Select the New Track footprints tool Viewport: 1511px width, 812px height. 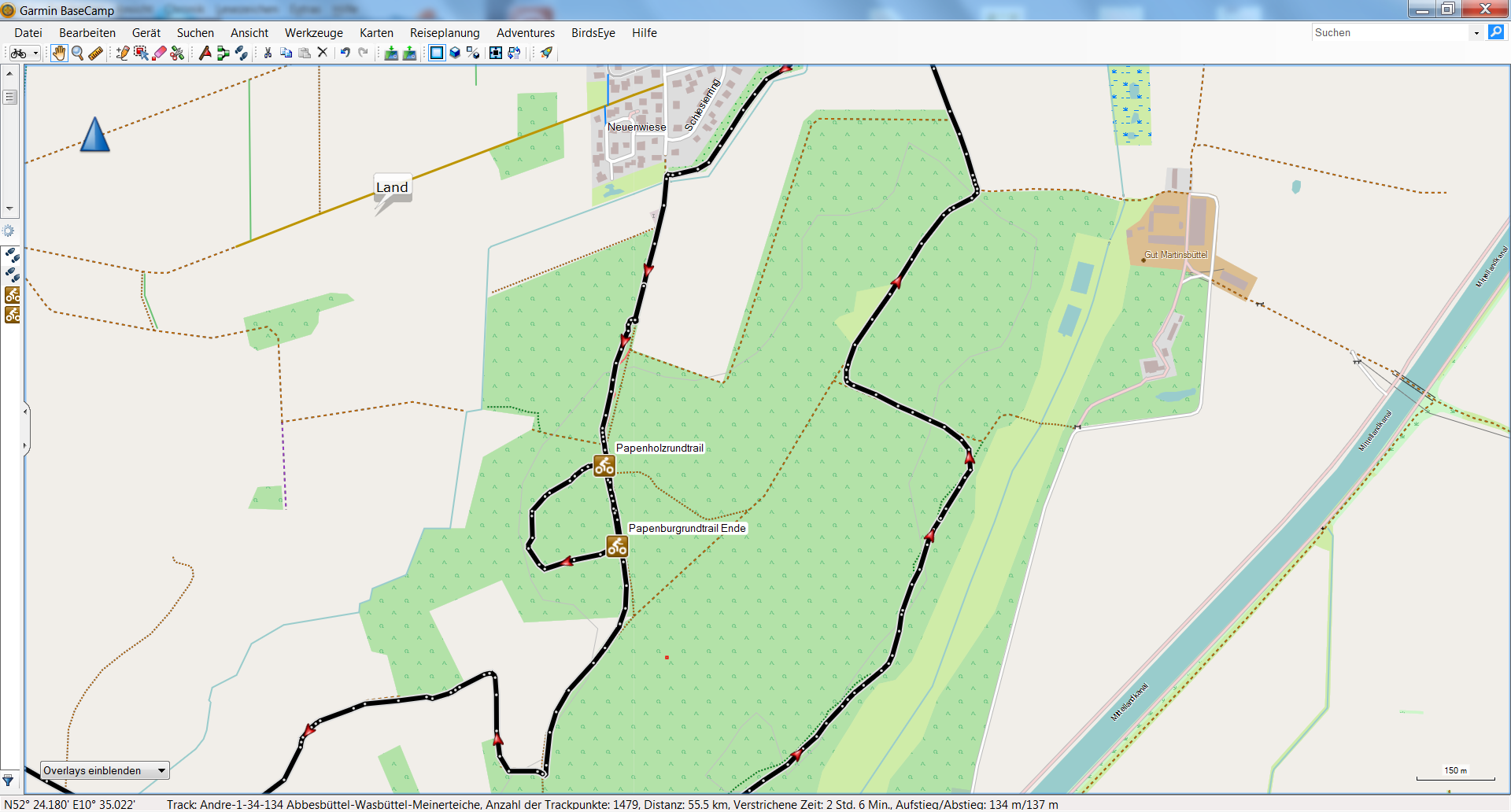241,53
